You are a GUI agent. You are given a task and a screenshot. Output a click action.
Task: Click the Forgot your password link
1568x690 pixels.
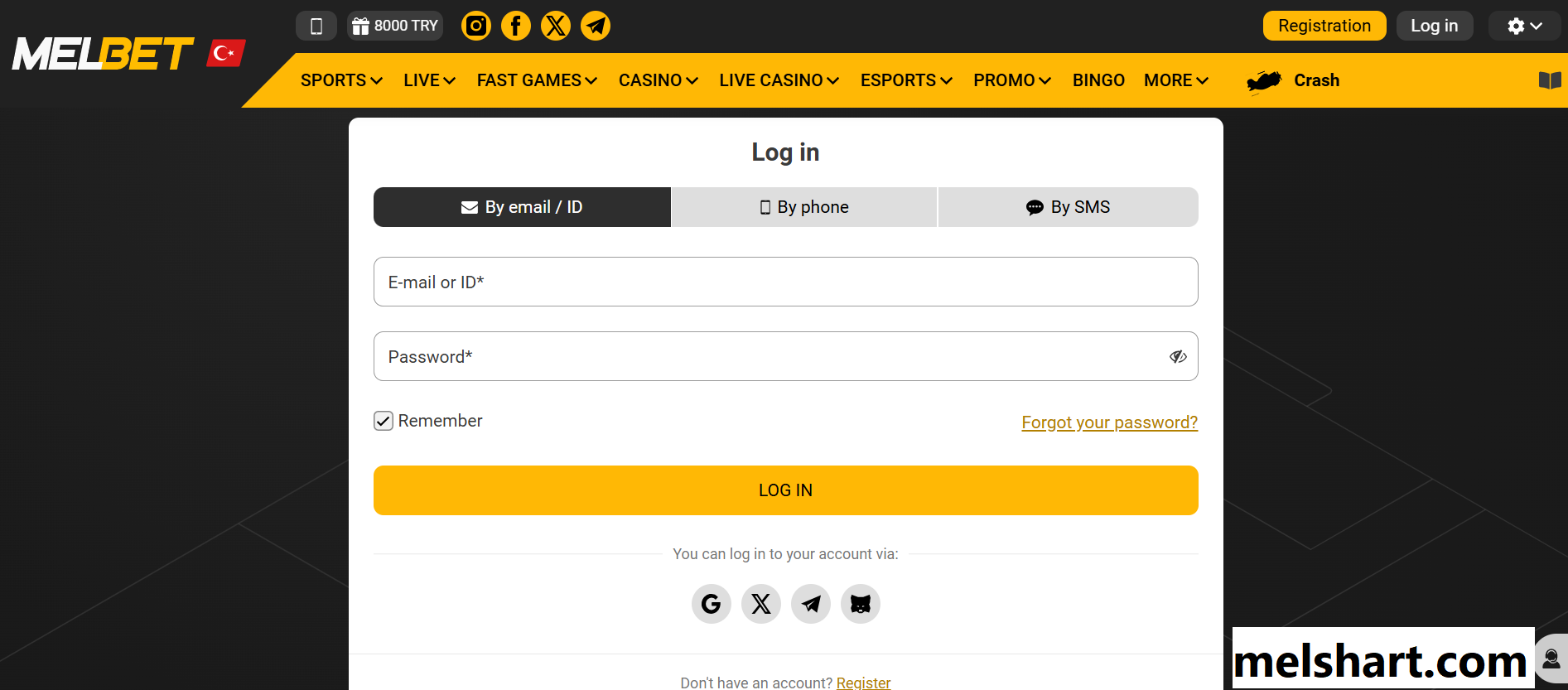(x=1109, y=422)
